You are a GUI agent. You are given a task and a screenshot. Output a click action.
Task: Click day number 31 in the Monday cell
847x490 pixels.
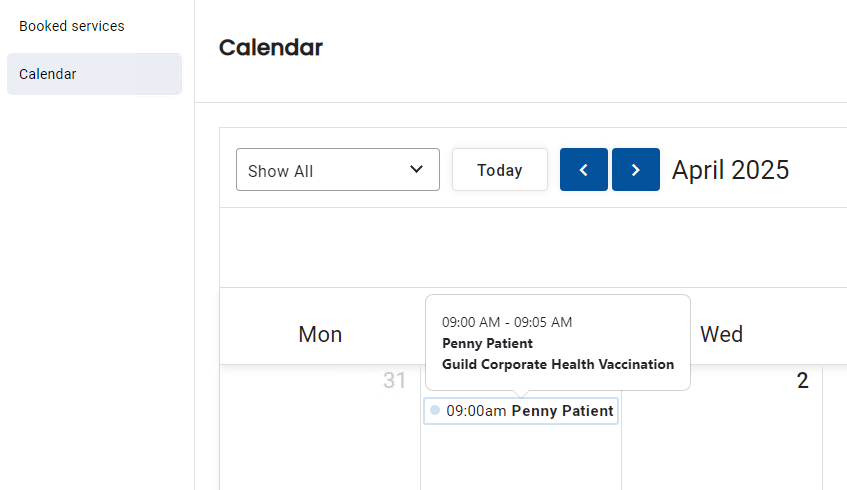[394, 380]
